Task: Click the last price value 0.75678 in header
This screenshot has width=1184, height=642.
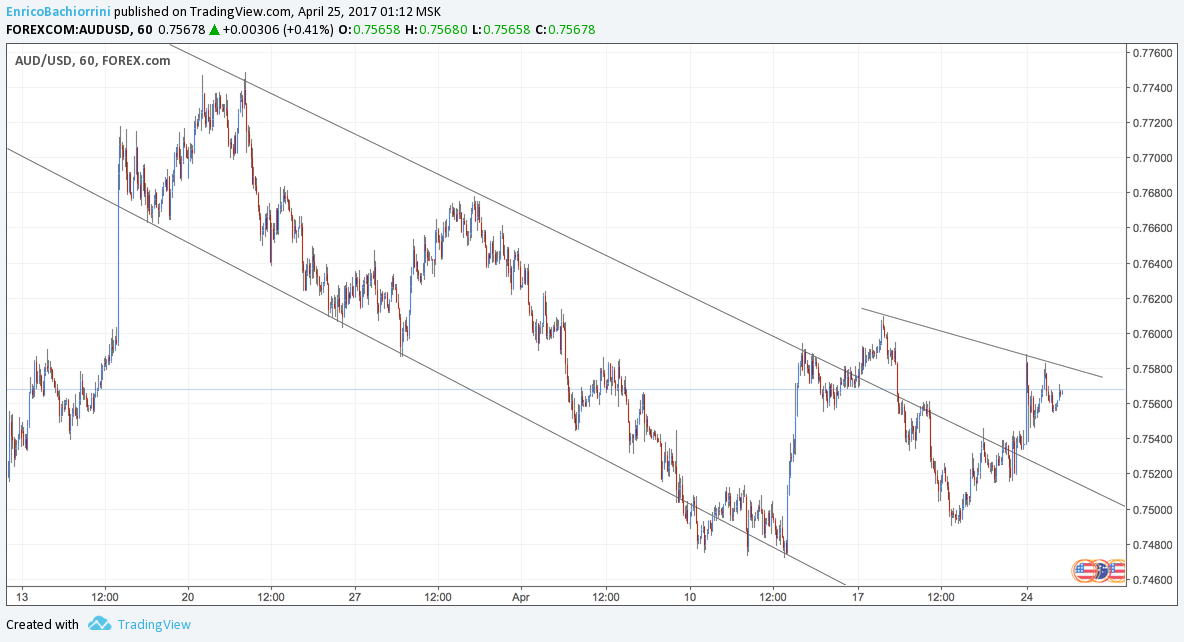Action: click(x=181, y=30)
